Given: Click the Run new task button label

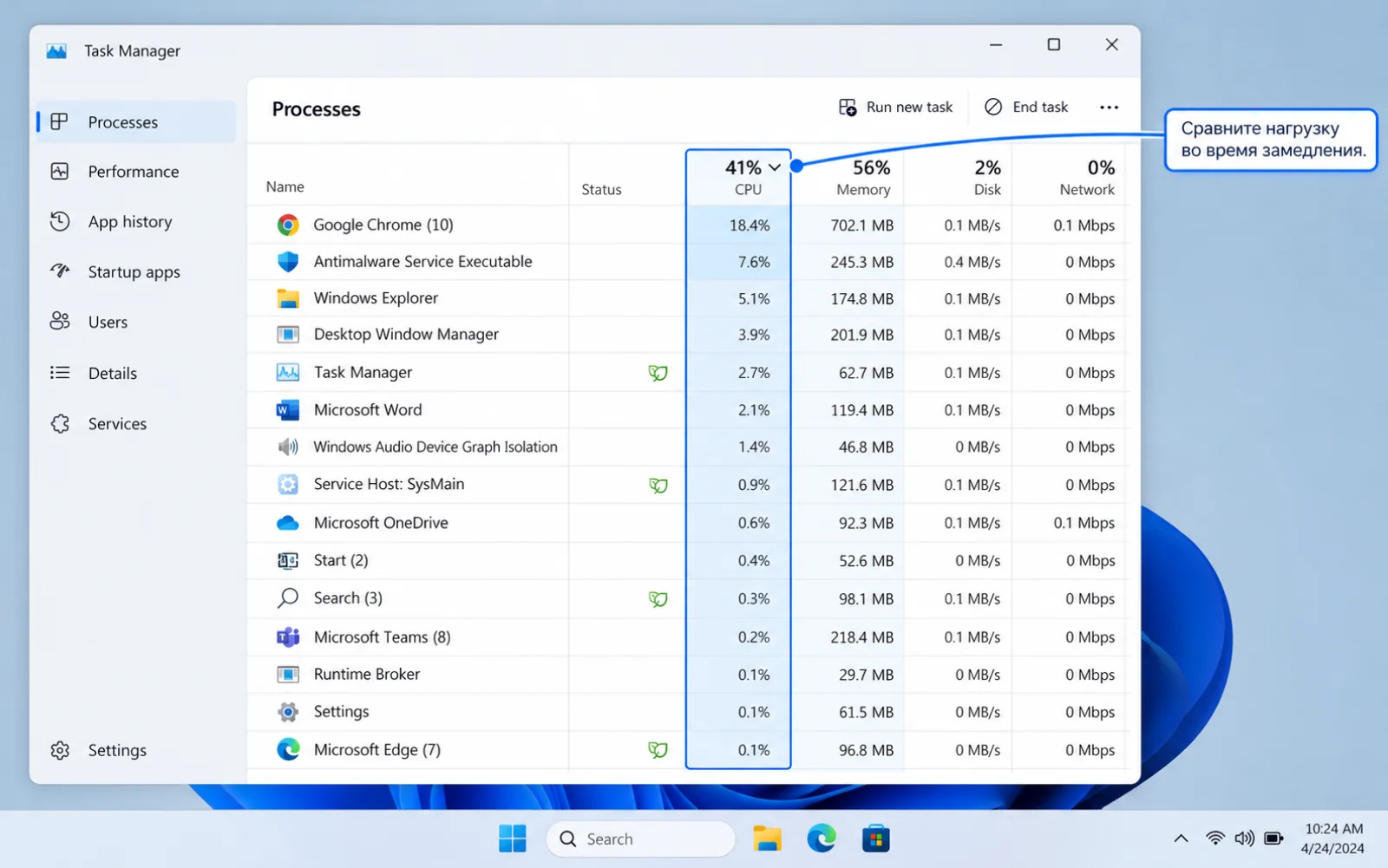Looking at the screenshot, I should (x=909, y=108).
